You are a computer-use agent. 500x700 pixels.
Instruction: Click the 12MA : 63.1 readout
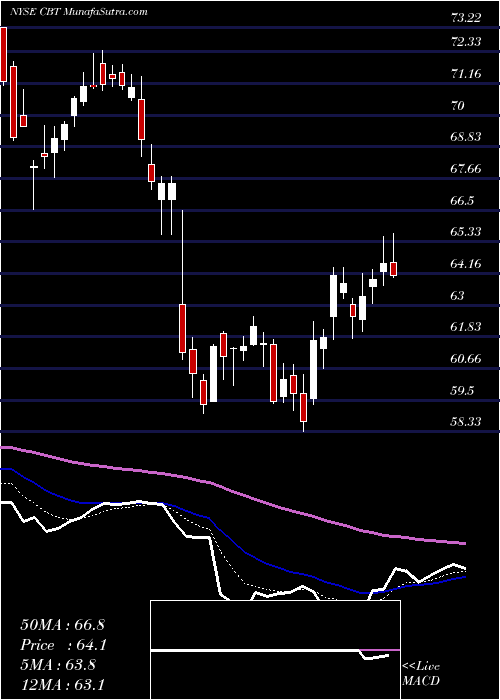point(62,684)
